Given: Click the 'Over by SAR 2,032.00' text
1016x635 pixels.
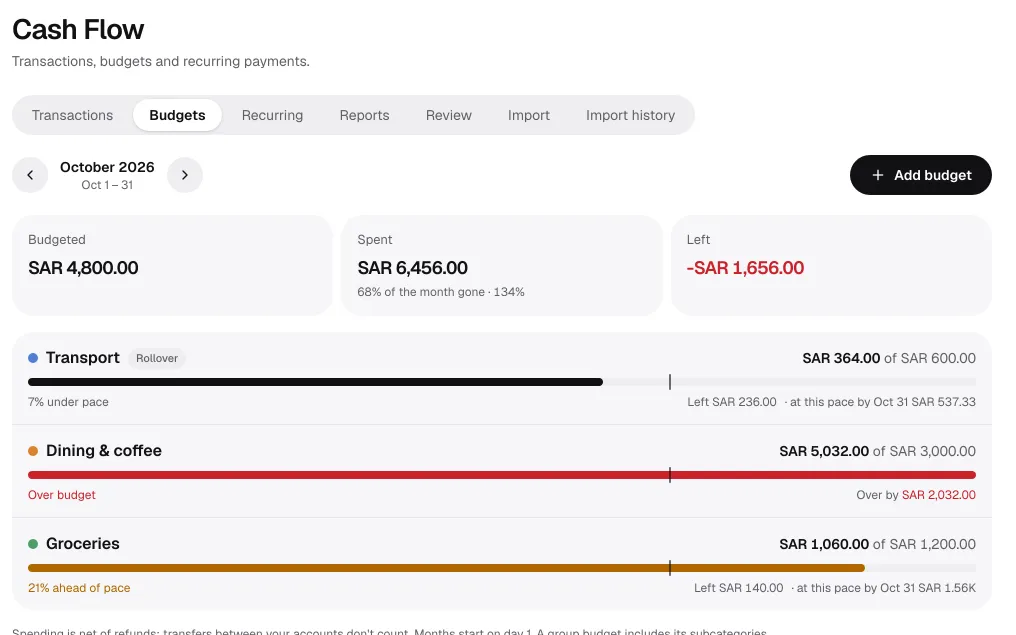Looking at the screenshot, I should 916,495.
